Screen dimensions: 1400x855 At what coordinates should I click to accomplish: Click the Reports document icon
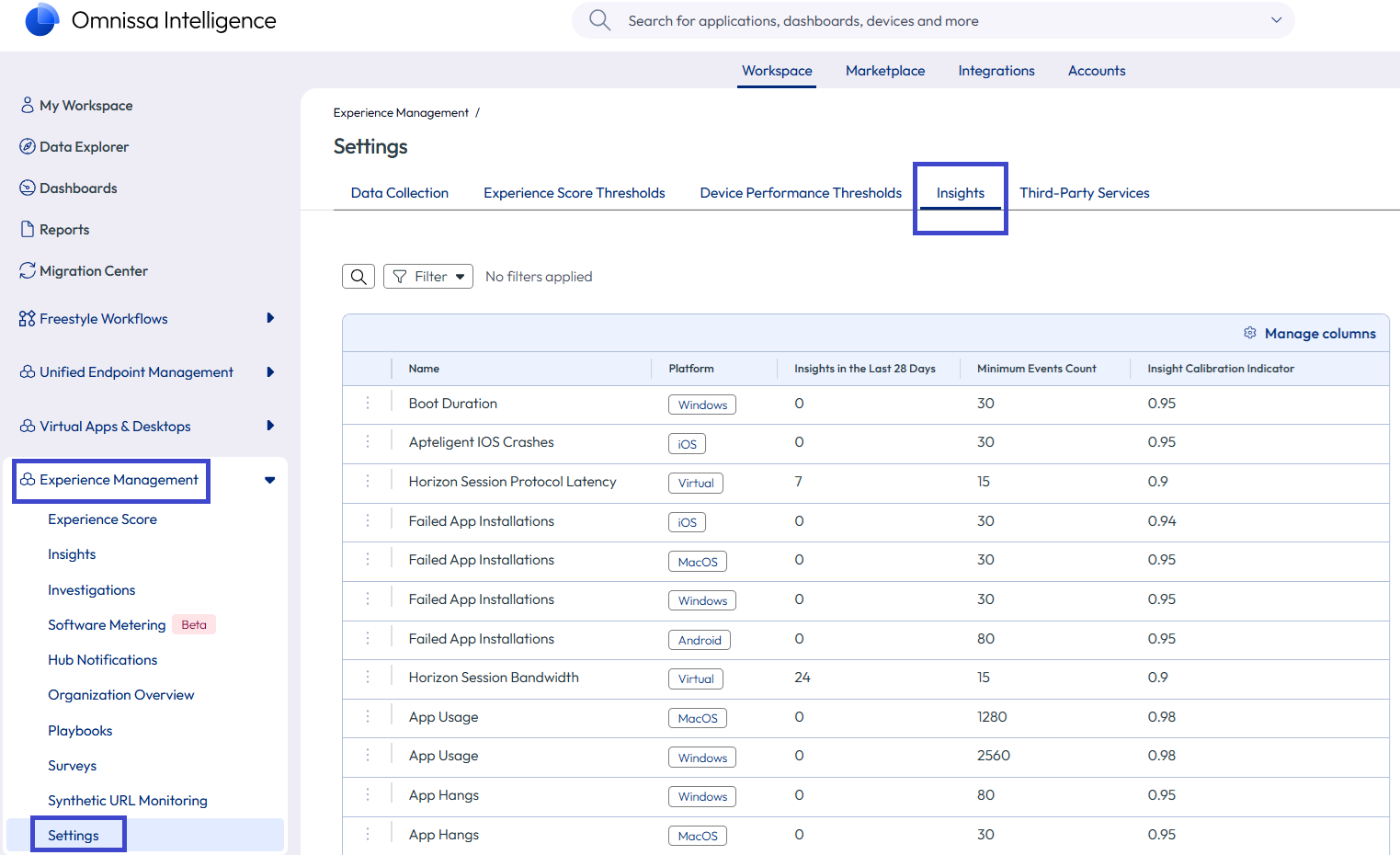coord(28,229)
